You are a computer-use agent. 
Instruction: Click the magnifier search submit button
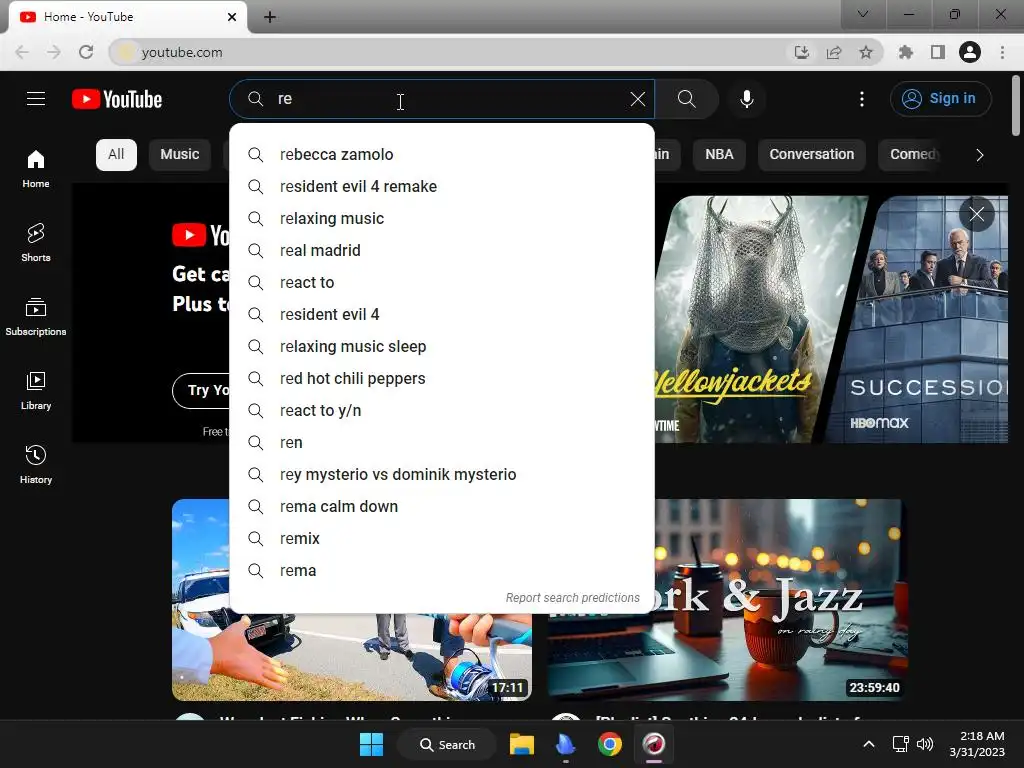686,99
